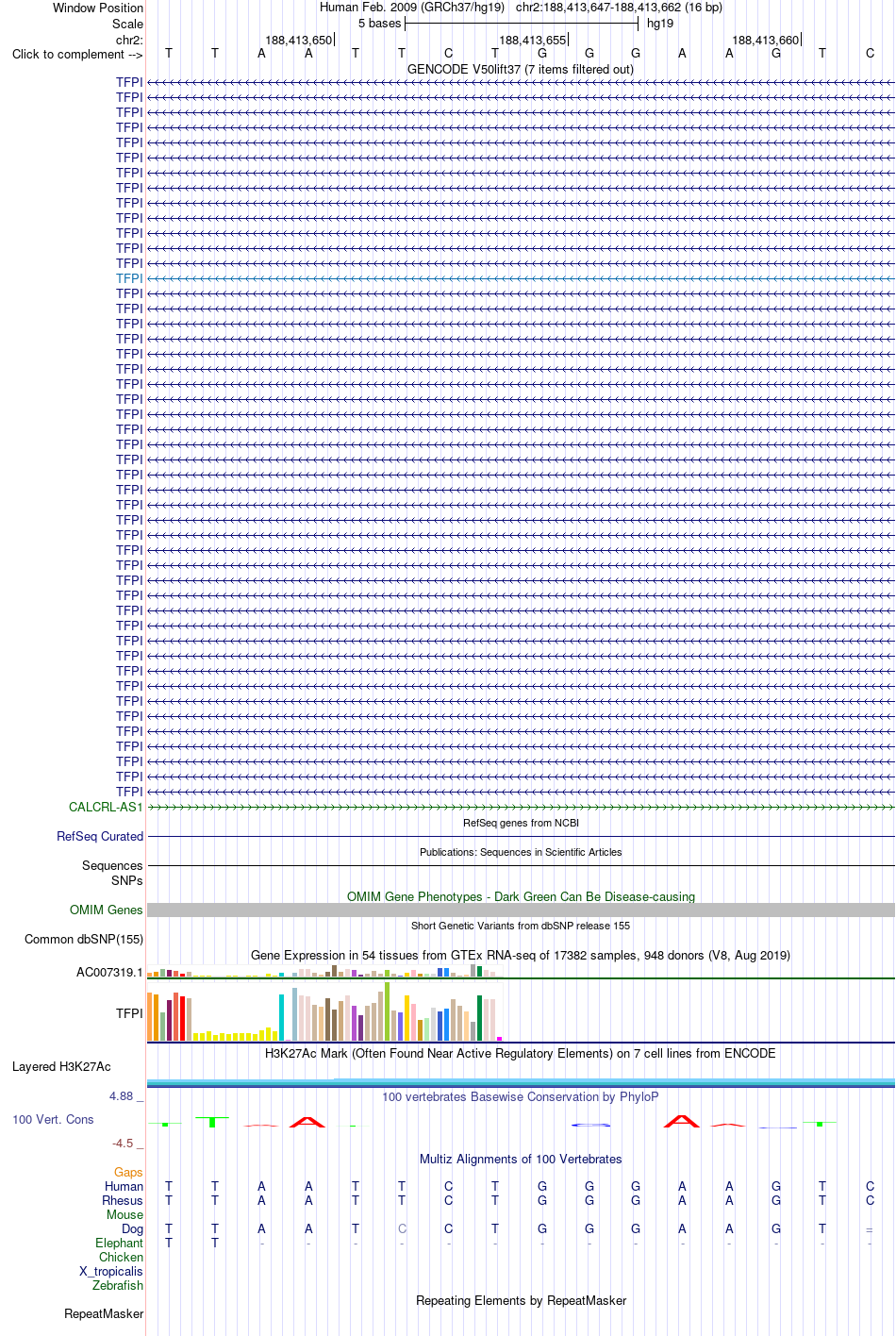Click the blue G logo in PhyloP track
896x1336 pixels.
tap(590, 1124)
